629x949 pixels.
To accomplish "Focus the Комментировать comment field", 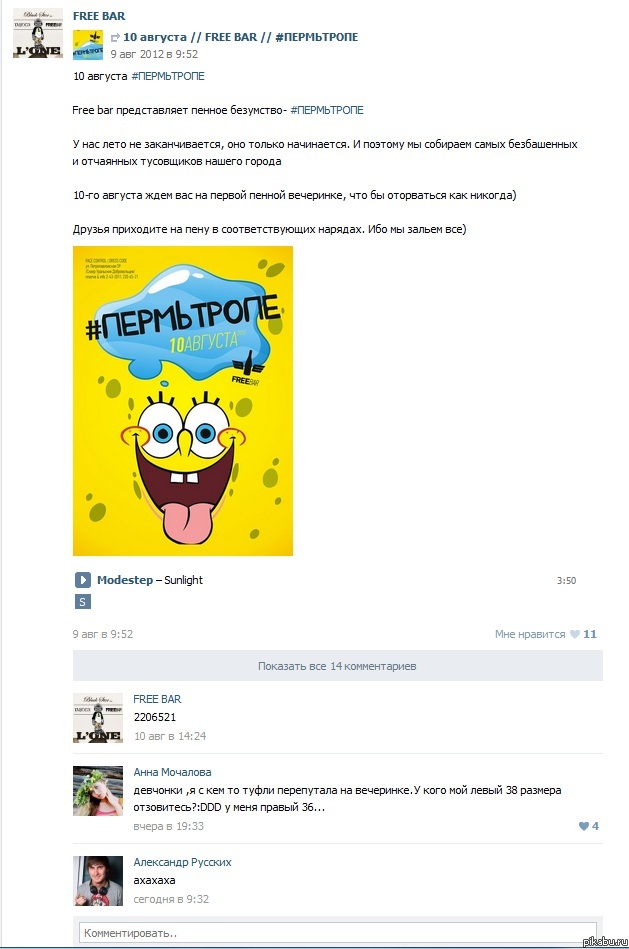I will point(337,933).
